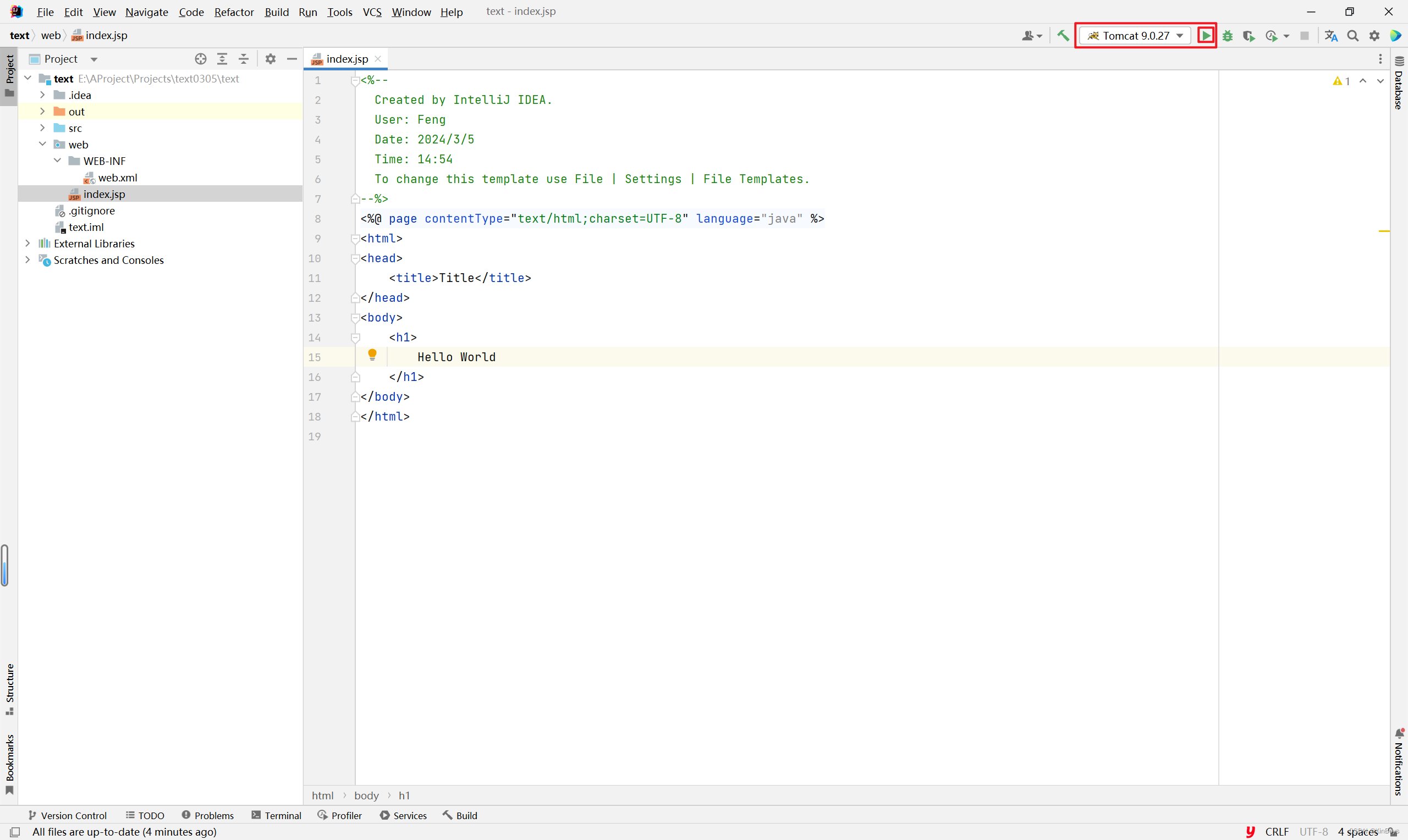
Task: Collapse all nodes in the Project panel
Action: click(x=244, y=59)
